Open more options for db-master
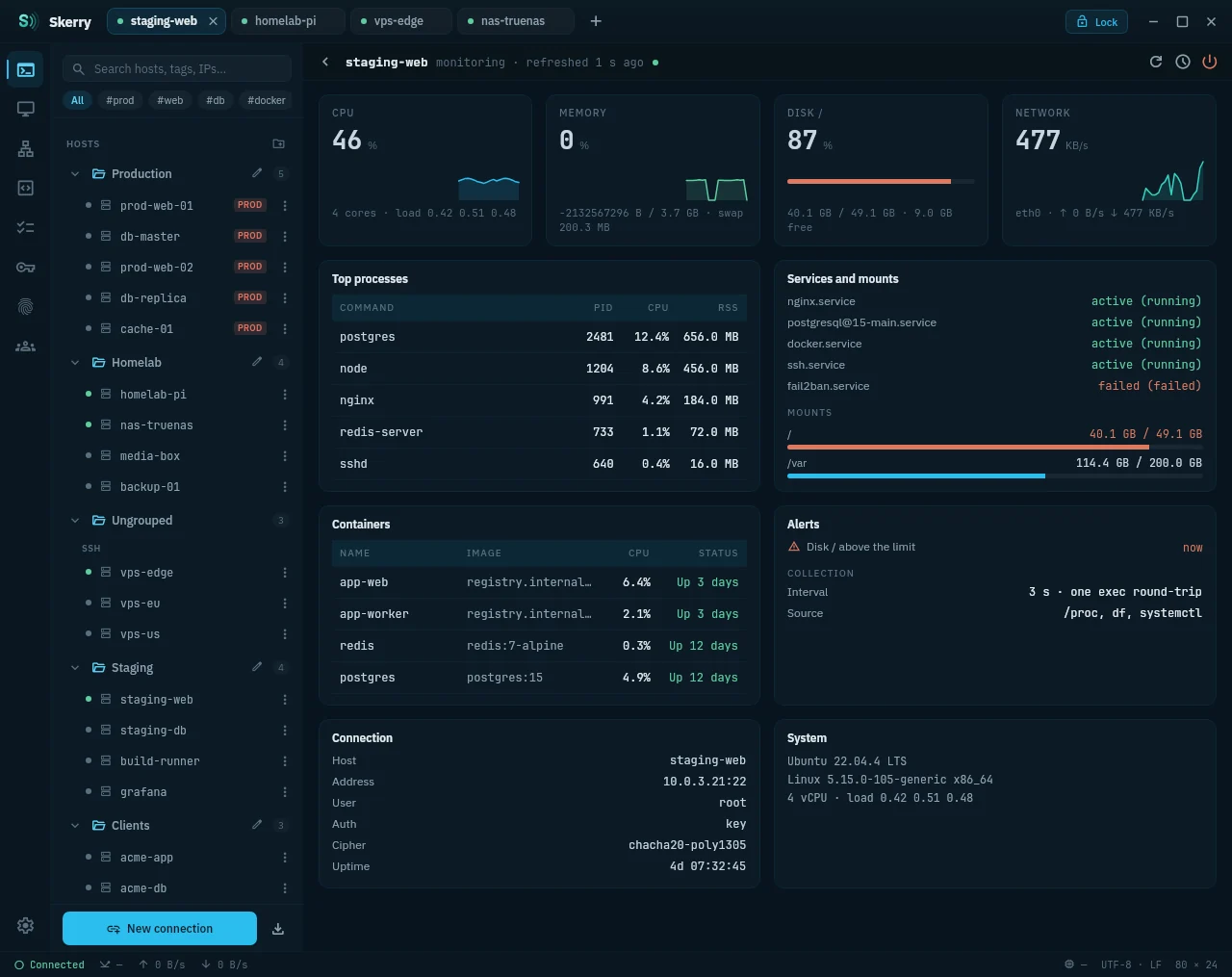This screenshot has height=977, width=1232. [x=285, y=236]
